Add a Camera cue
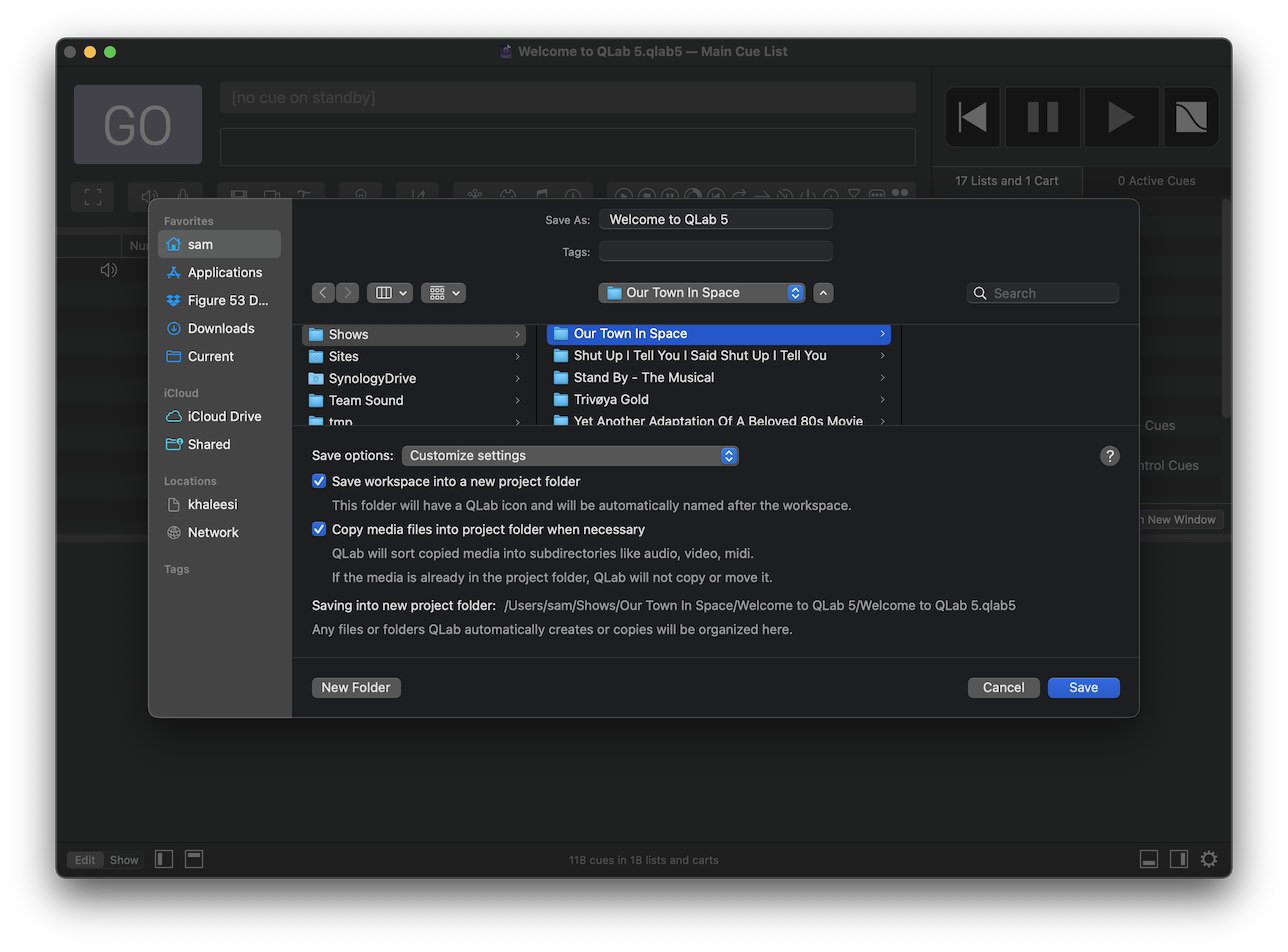The image size is (1288, 952). (270, 196)
